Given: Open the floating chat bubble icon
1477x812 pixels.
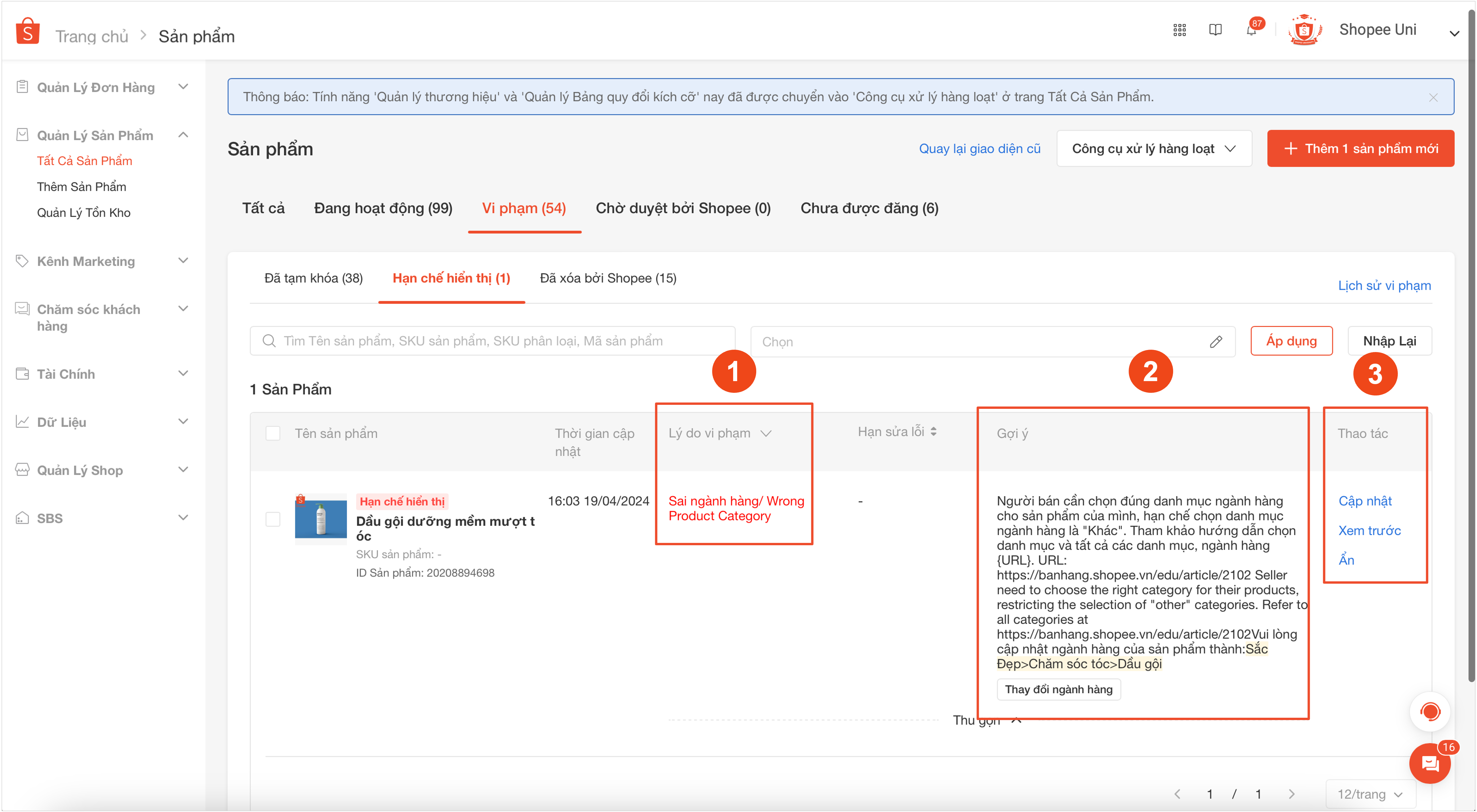Looking at the screenshot, I should [x=1430, y=763].
